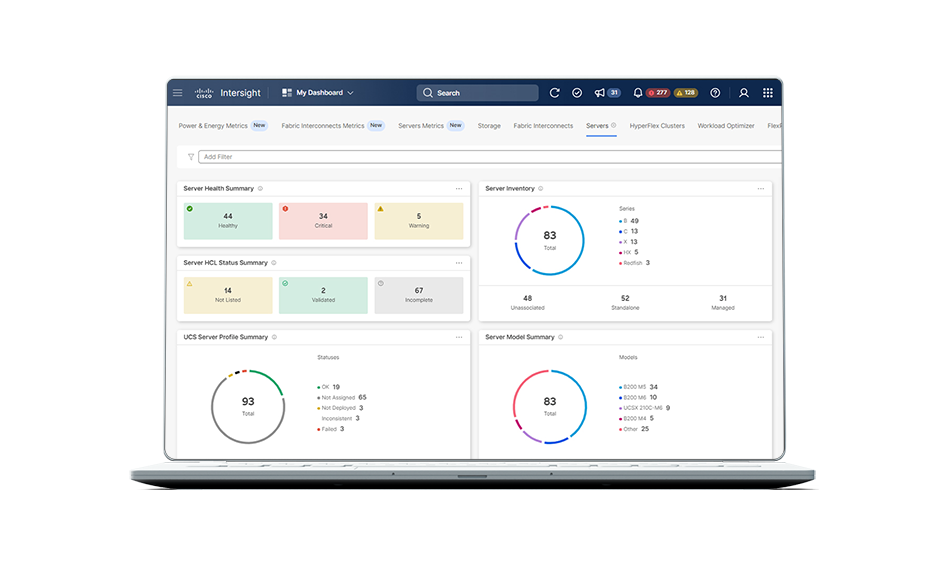Show the 277 critical alarms badge
This screenshot has width=945, height=571.
(658, 93)
